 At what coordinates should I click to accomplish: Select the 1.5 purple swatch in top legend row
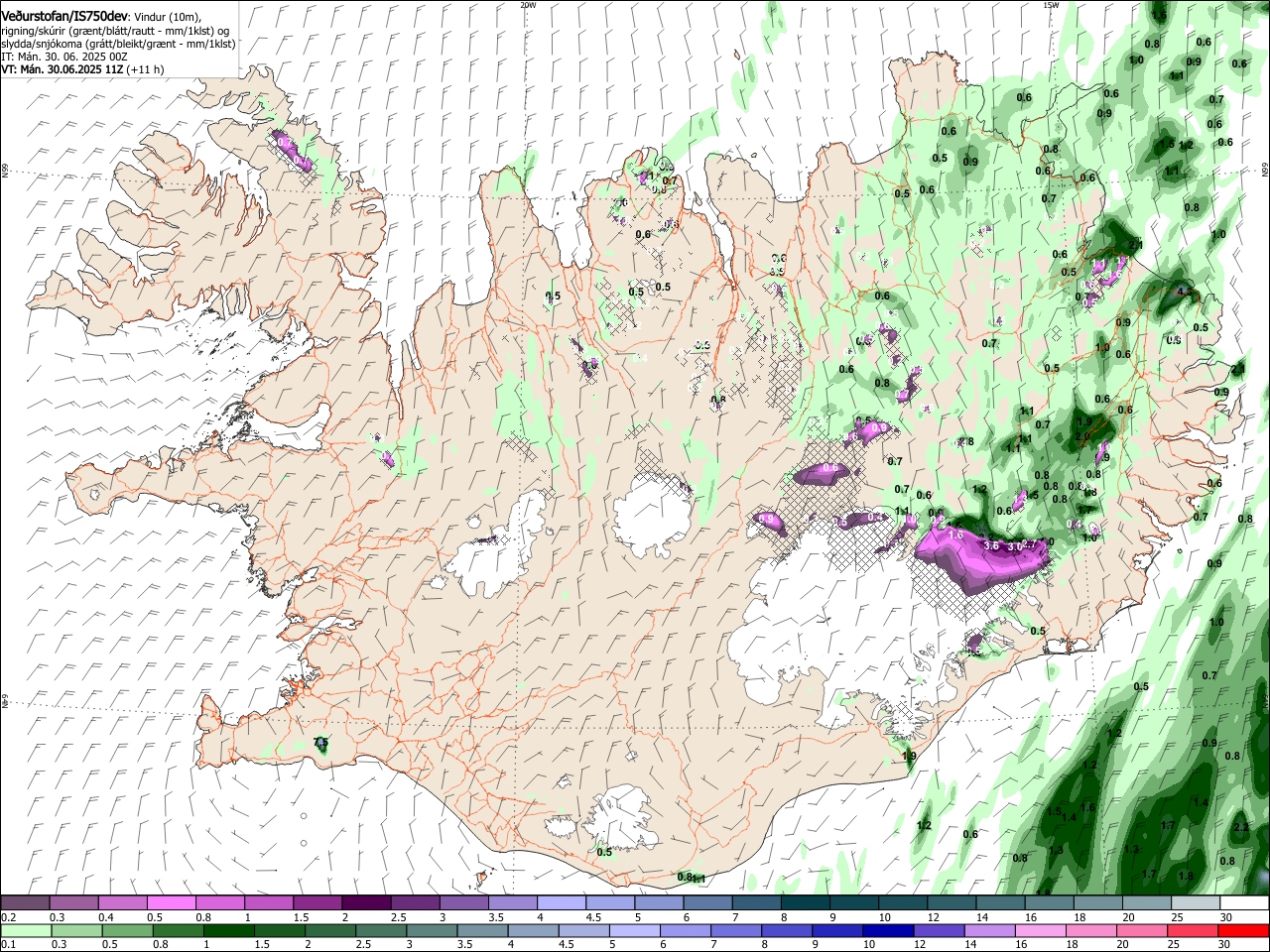coord(317,903)
